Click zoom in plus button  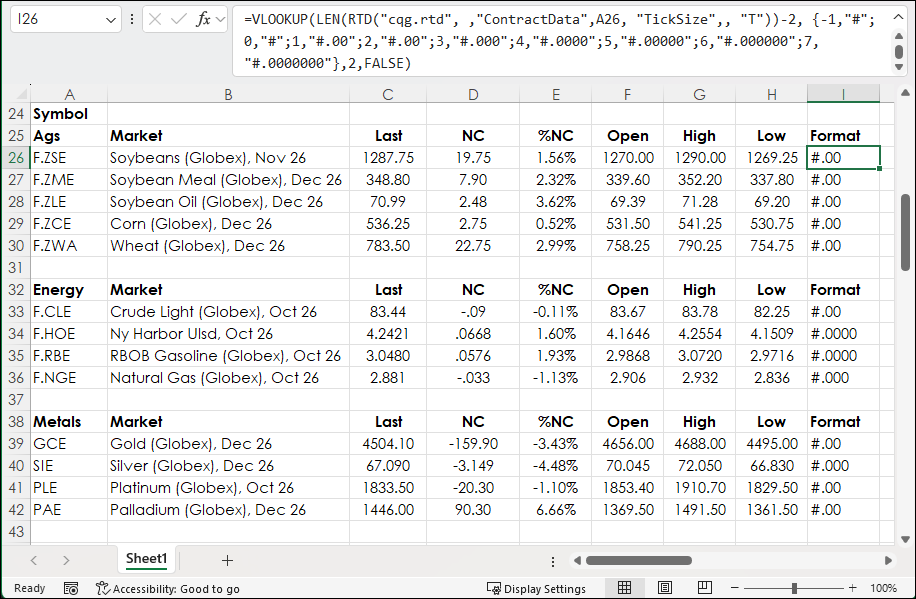853,588
